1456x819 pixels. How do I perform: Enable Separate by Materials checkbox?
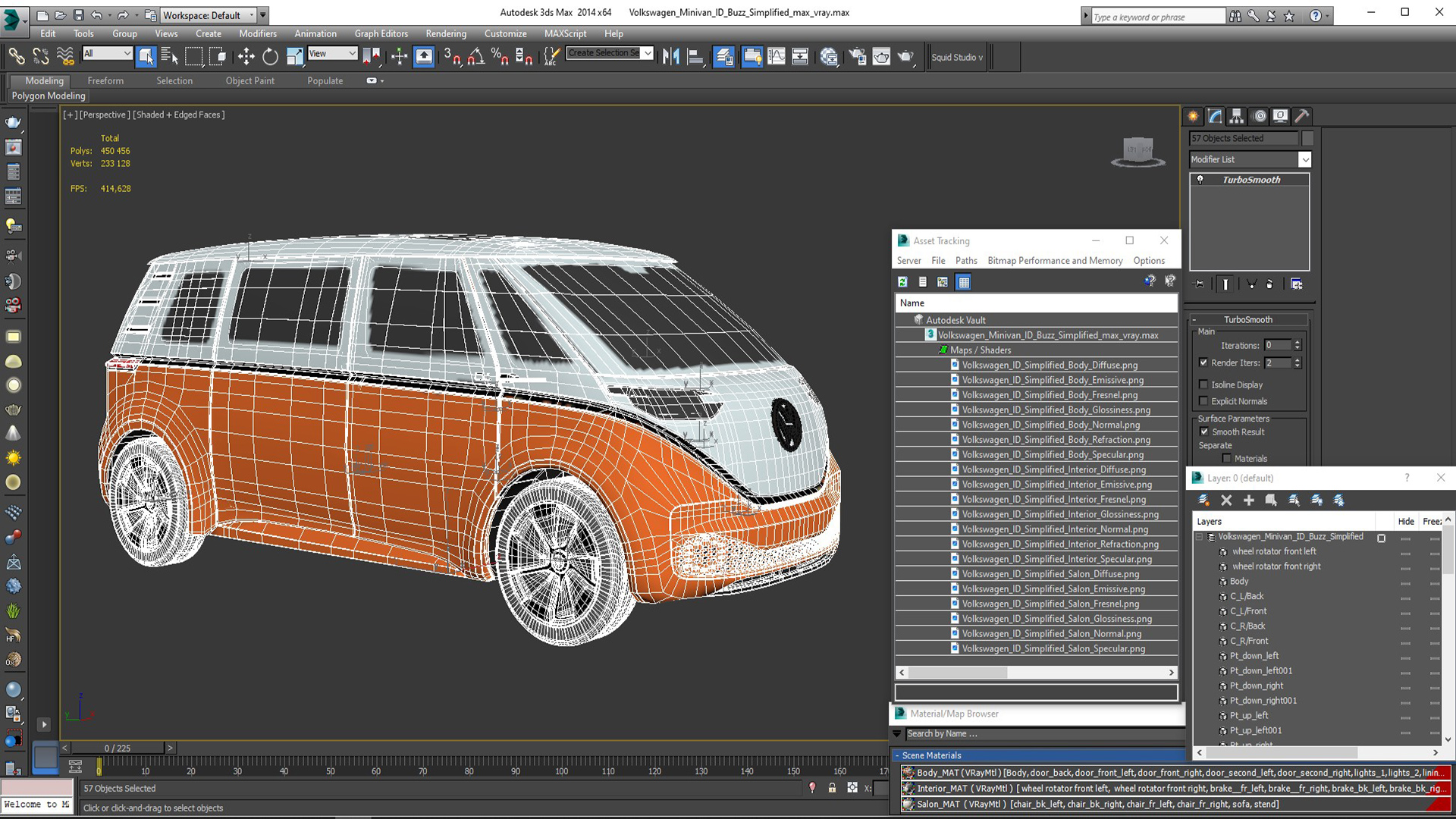1227,458
